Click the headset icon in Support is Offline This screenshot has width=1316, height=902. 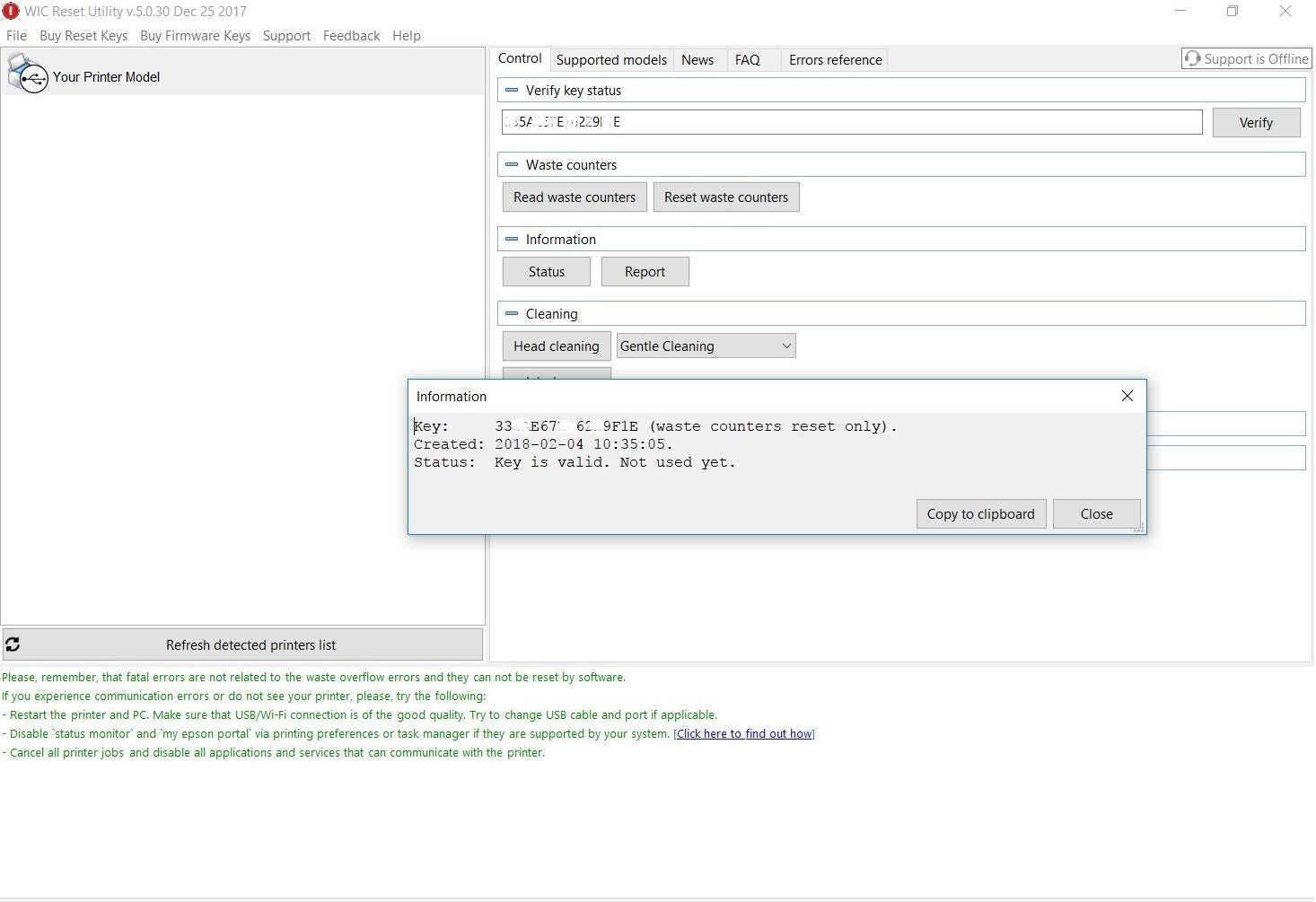click(1192, 58)
